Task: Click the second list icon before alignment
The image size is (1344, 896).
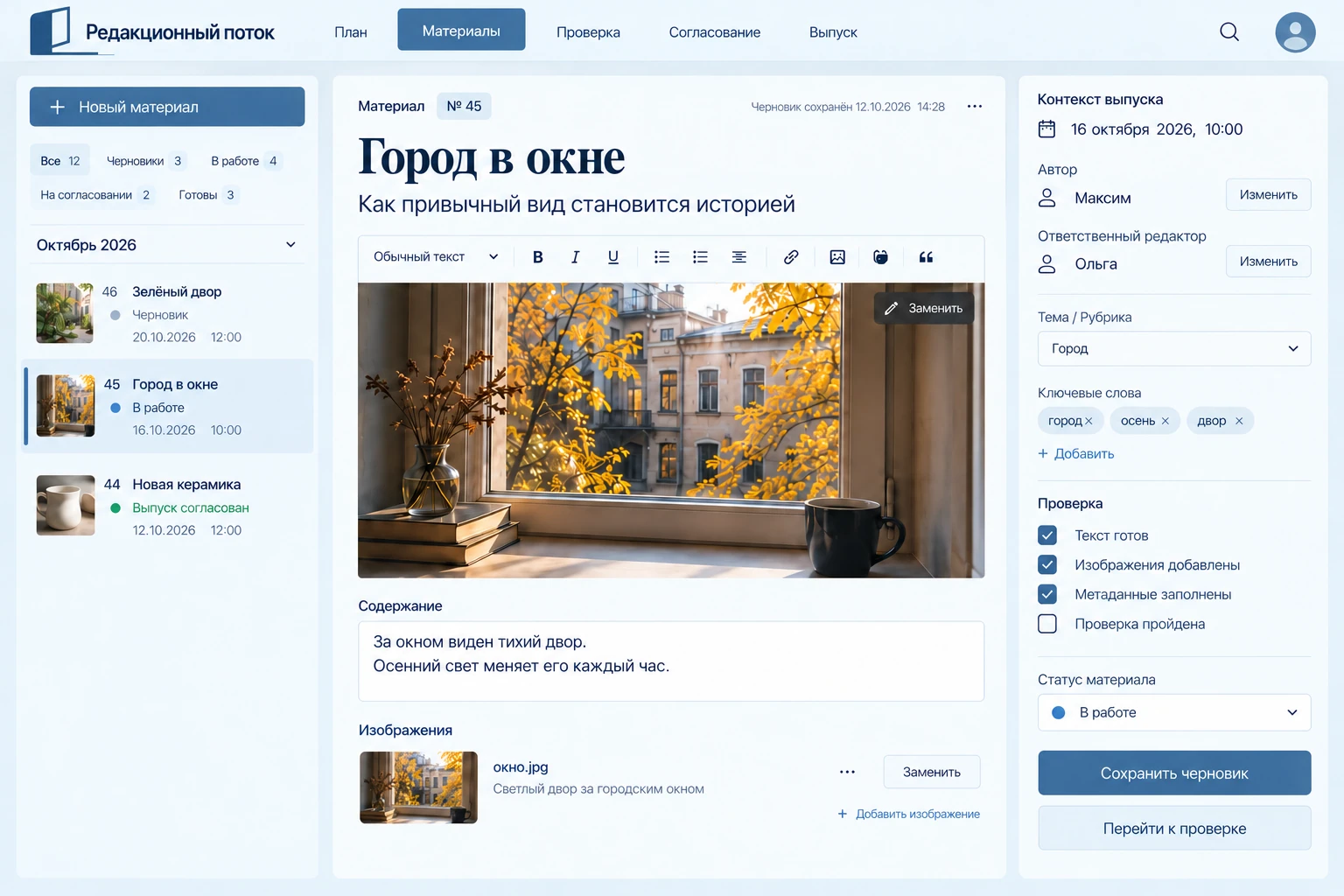Action: coord(700,256)
